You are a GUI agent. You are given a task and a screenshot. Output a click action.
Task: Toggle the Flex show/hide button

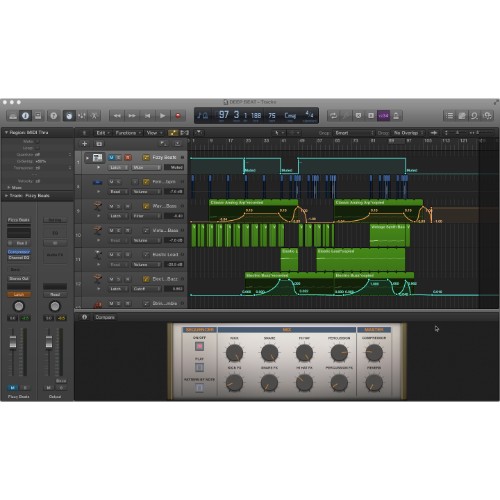[x=184, y=133]
